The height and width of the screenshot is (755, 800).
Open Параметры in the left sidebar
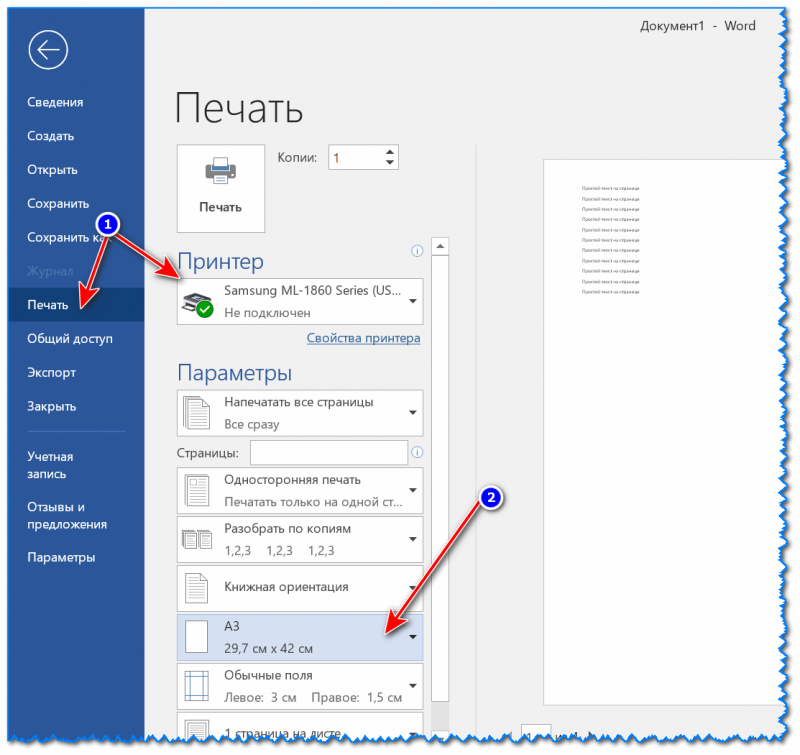pos(61,558)
